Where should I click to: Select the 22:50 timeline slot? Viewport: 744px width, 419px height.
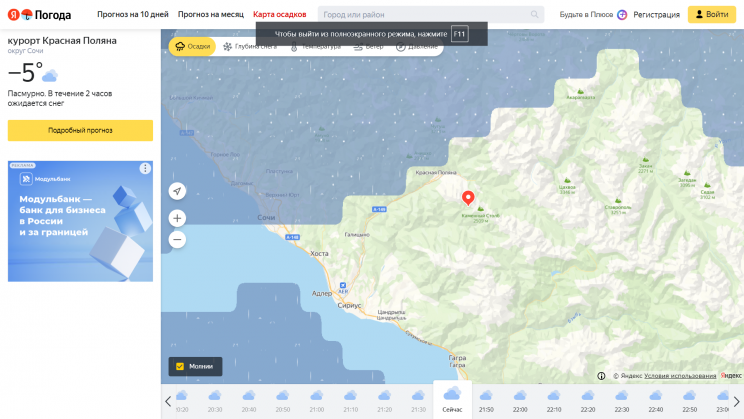click(689, 401)
